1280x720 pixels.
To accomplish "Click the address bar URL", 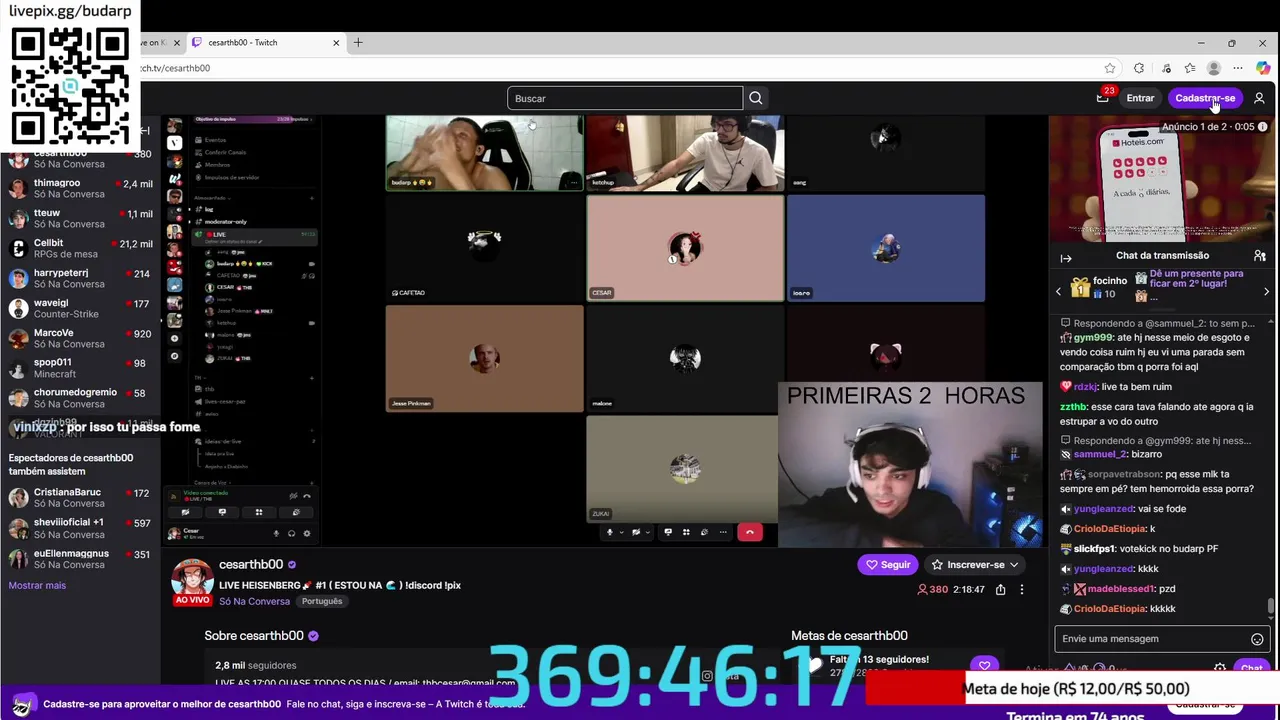I will pyautogui.click(x=175, y=68).
